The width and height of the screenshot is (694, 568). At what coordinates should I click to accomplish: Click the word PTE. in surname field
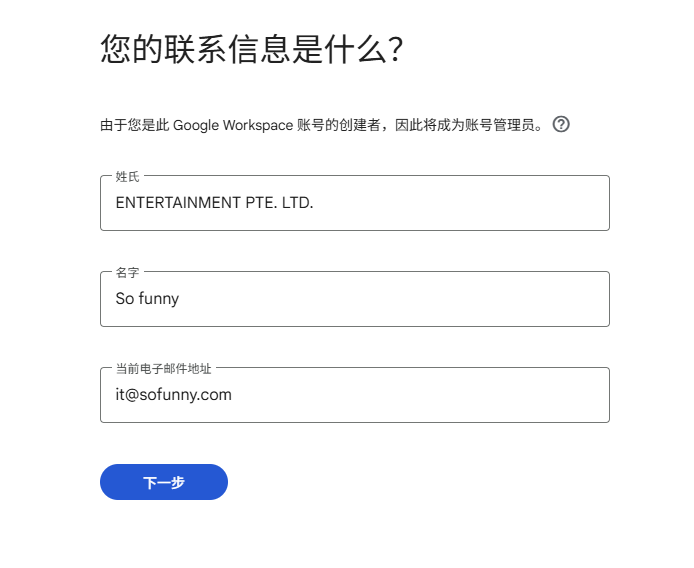coord(260,203)
